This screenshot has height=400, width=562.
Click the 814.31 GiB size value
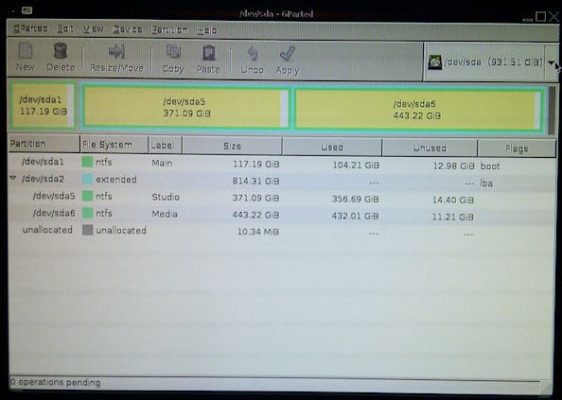[256, 181]
